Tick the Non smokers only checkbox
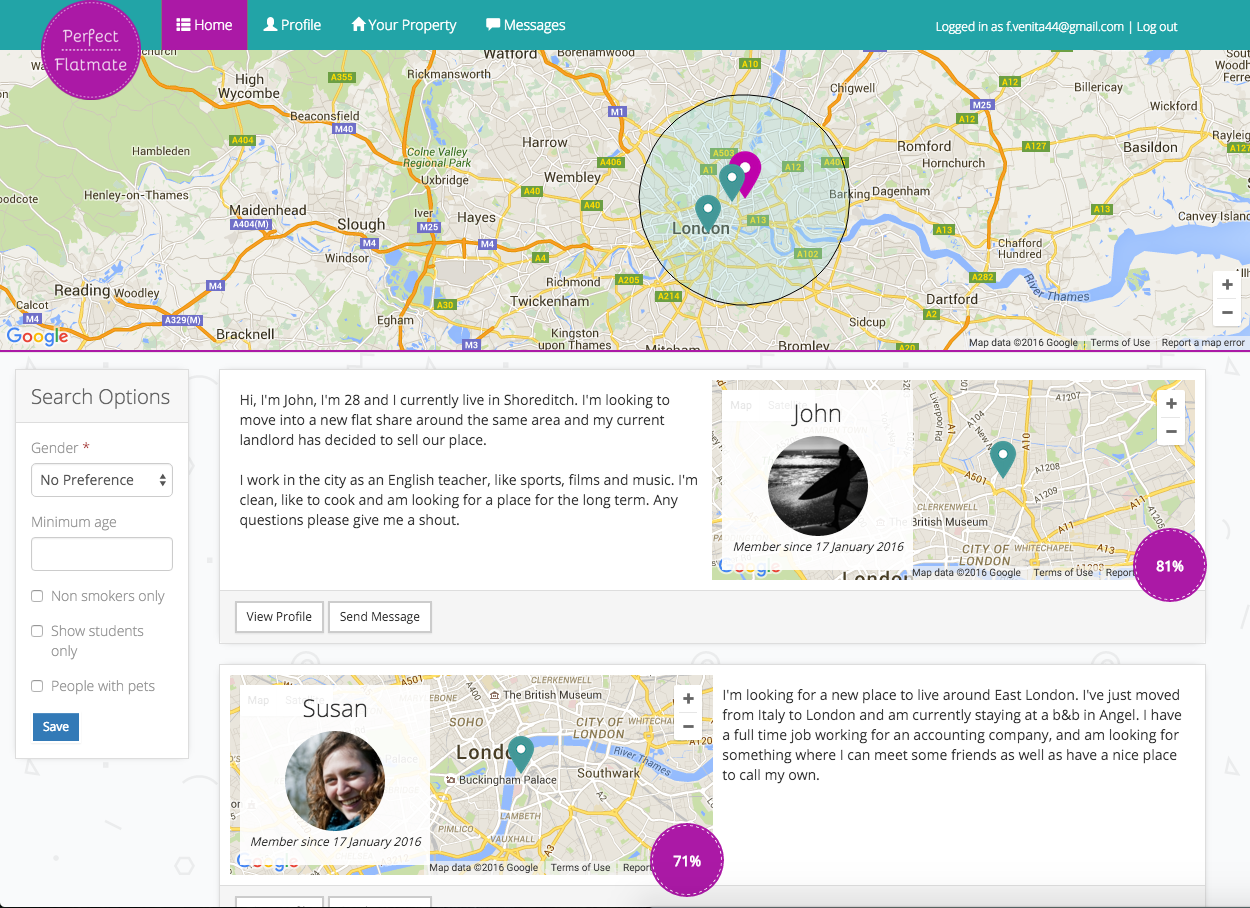 point(37,596)
